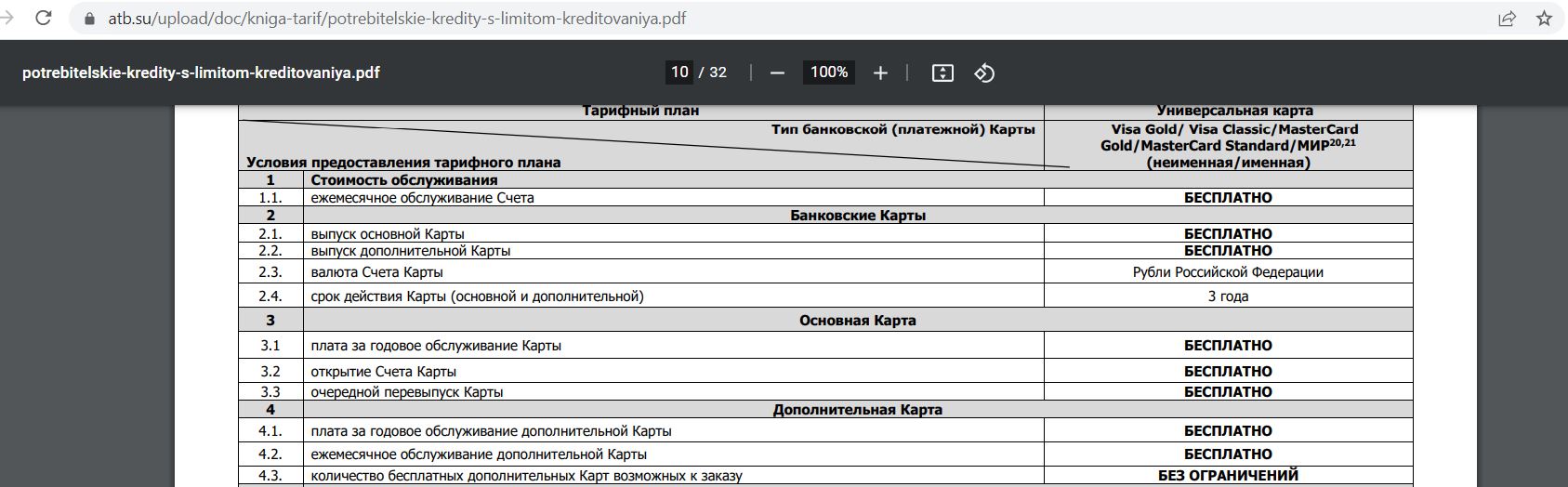This screenshot has width=1568, height=487.
Task: Click the share page icon
Action: coord(1507,19)
